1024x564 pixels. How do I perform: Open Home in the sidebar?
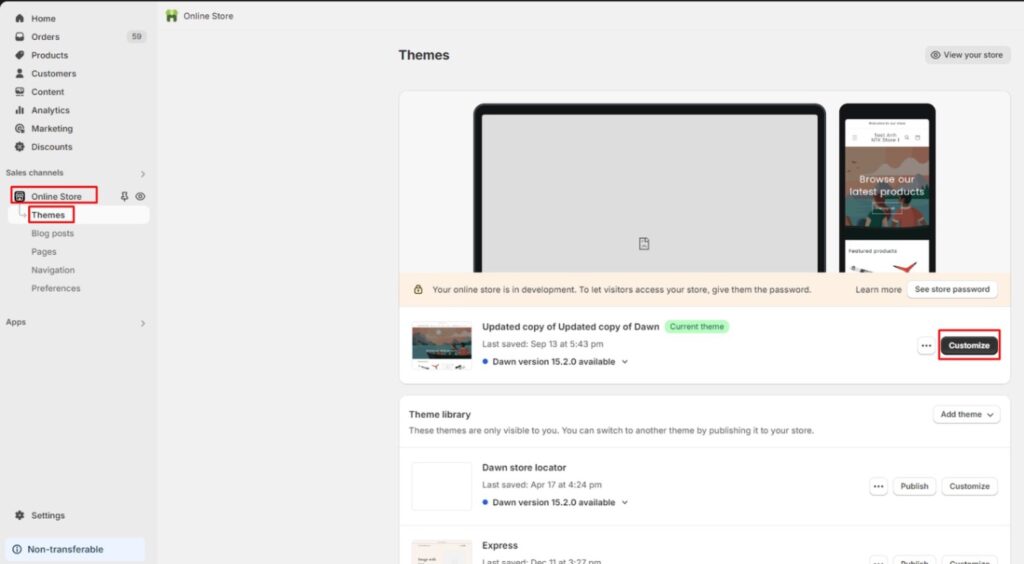pyautogui.click(x=43, y=18)
